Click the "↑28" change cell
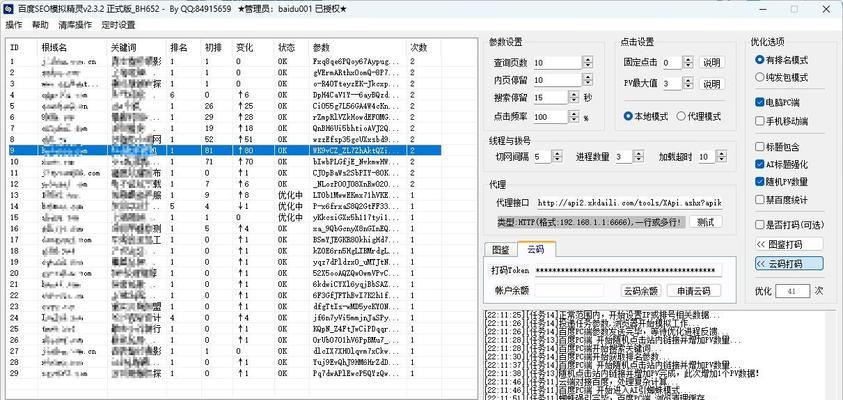843x400 pixels. pos(245,117)
